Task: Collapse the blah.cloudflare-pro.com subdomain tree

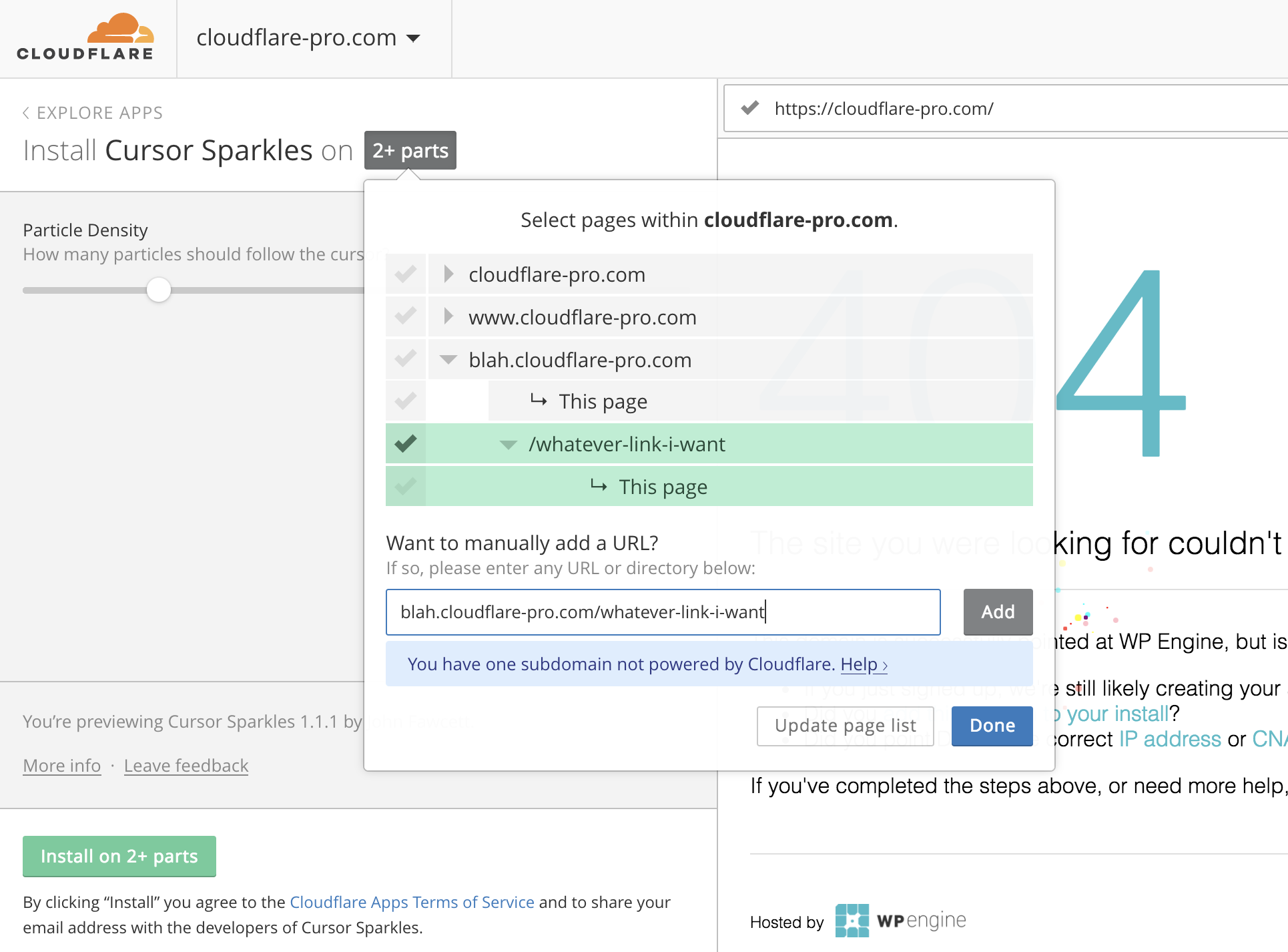Action: point(450,360)
